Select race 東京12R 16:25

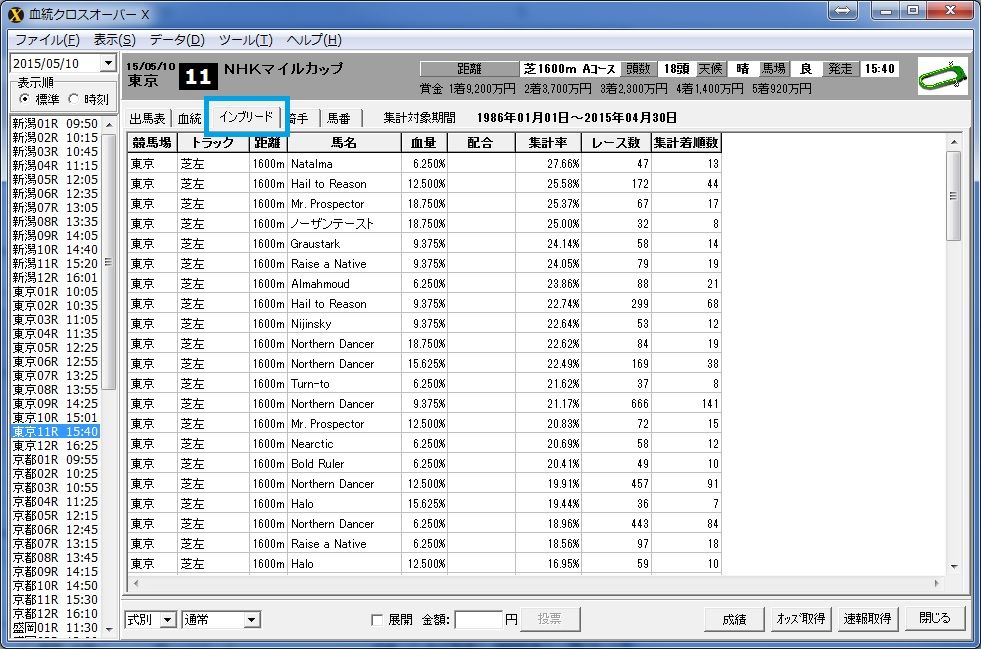56,446
